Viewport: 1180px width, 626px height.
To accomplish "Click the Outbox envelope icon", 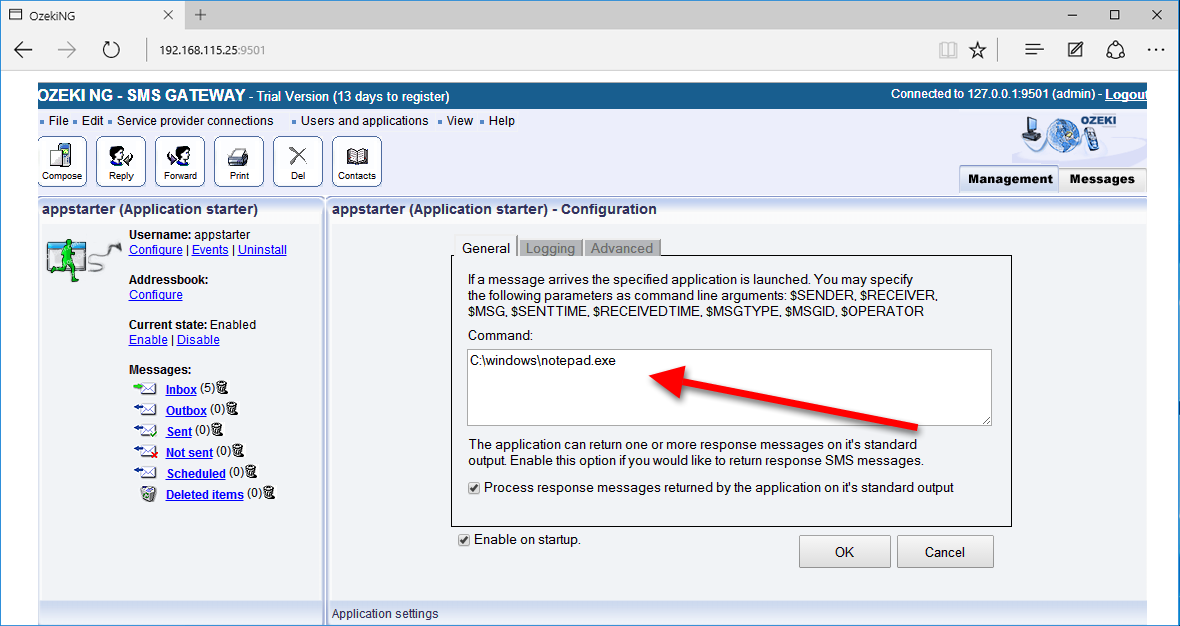I will click(x=145, y=409).
